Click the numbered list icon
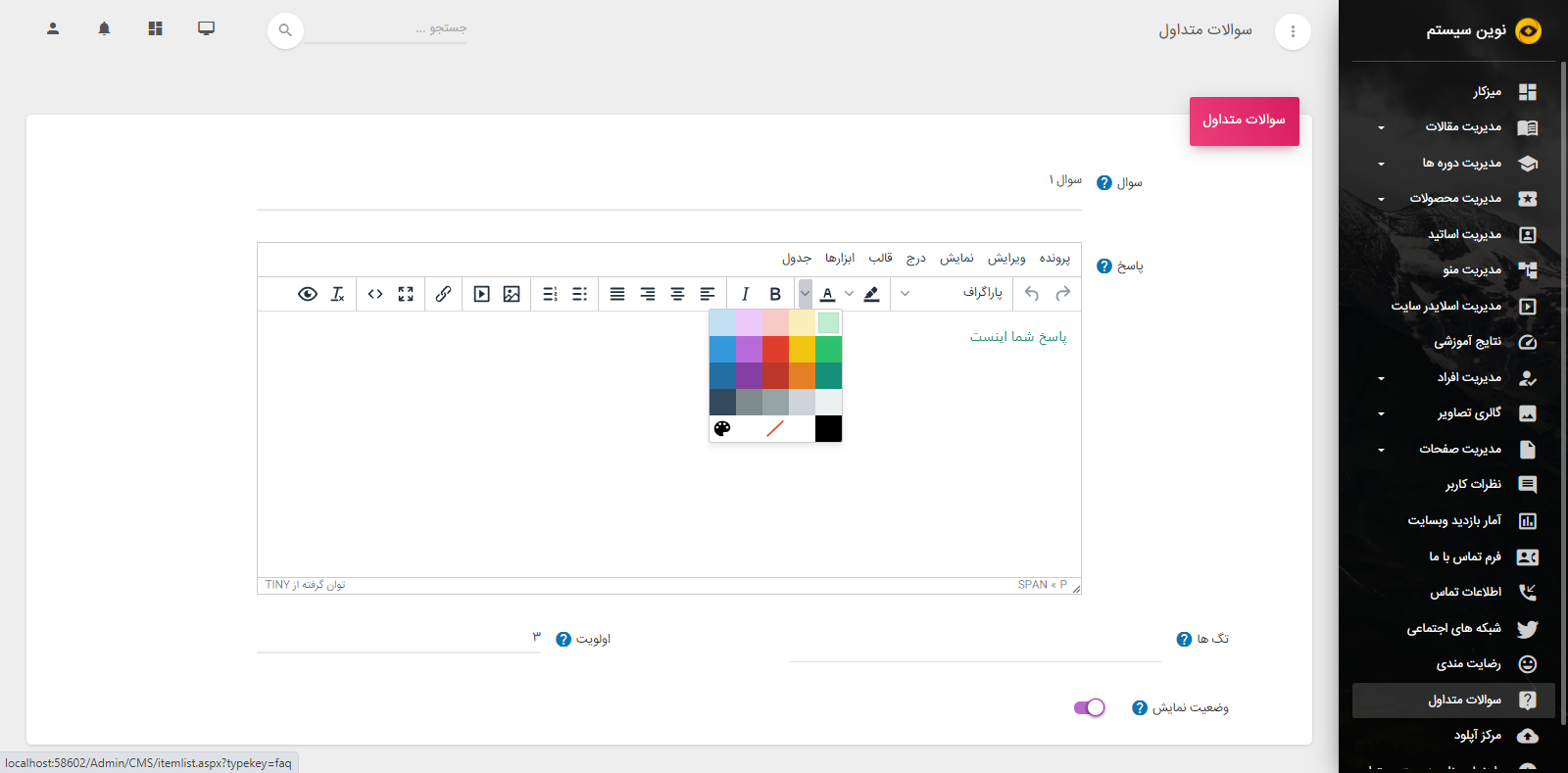The image size is (1568, 773). [x=550, y=294]
